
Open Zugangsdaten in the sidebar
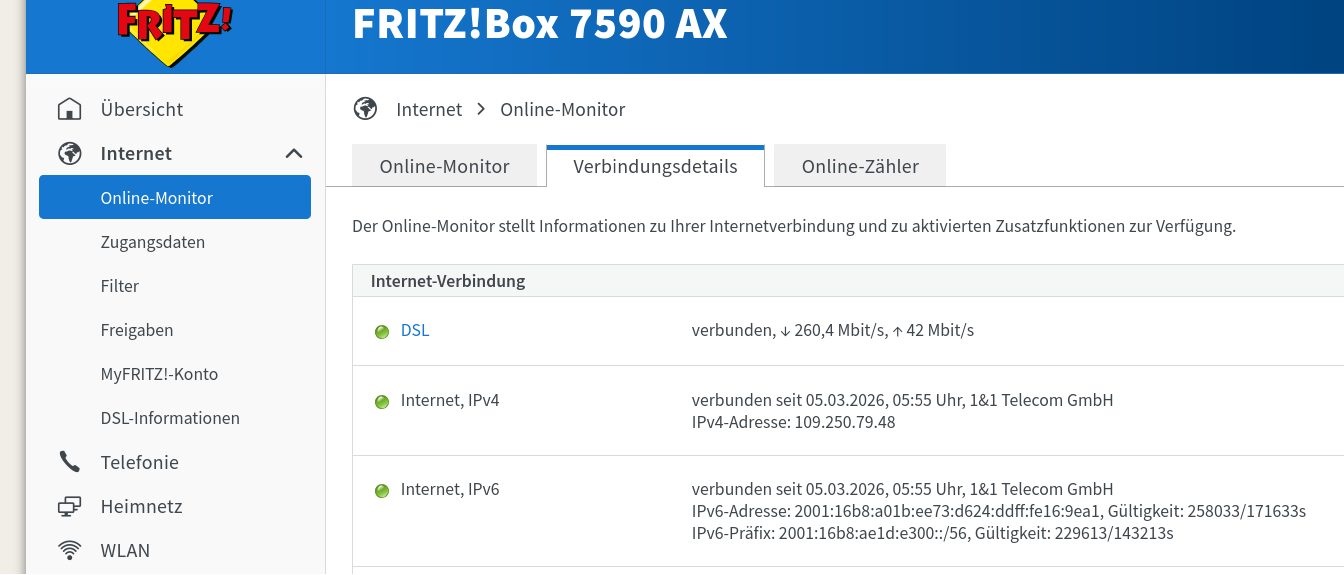pos(153,242)
